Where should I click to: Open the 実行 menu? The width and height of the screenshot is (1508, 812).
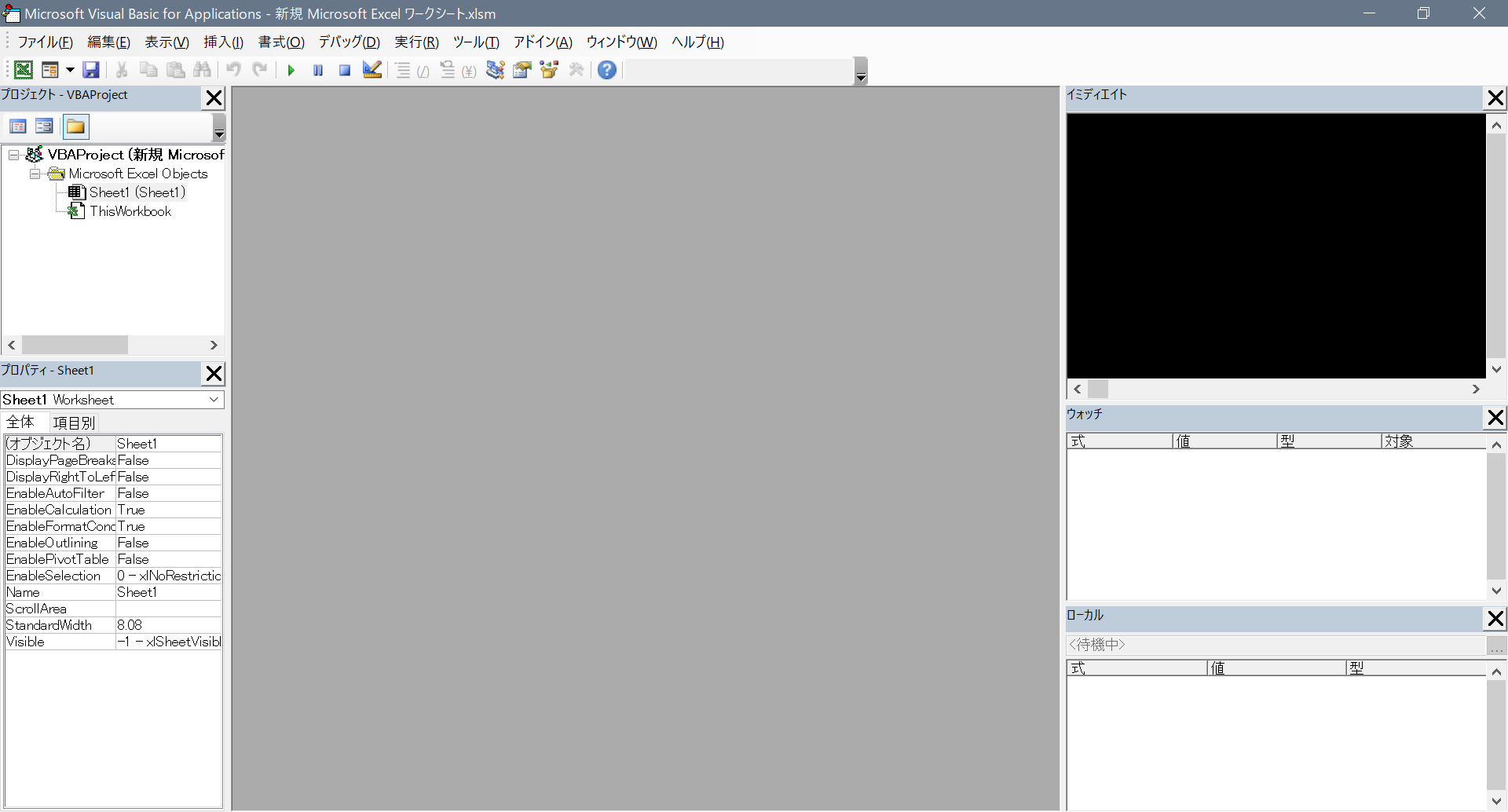(416, 42)
